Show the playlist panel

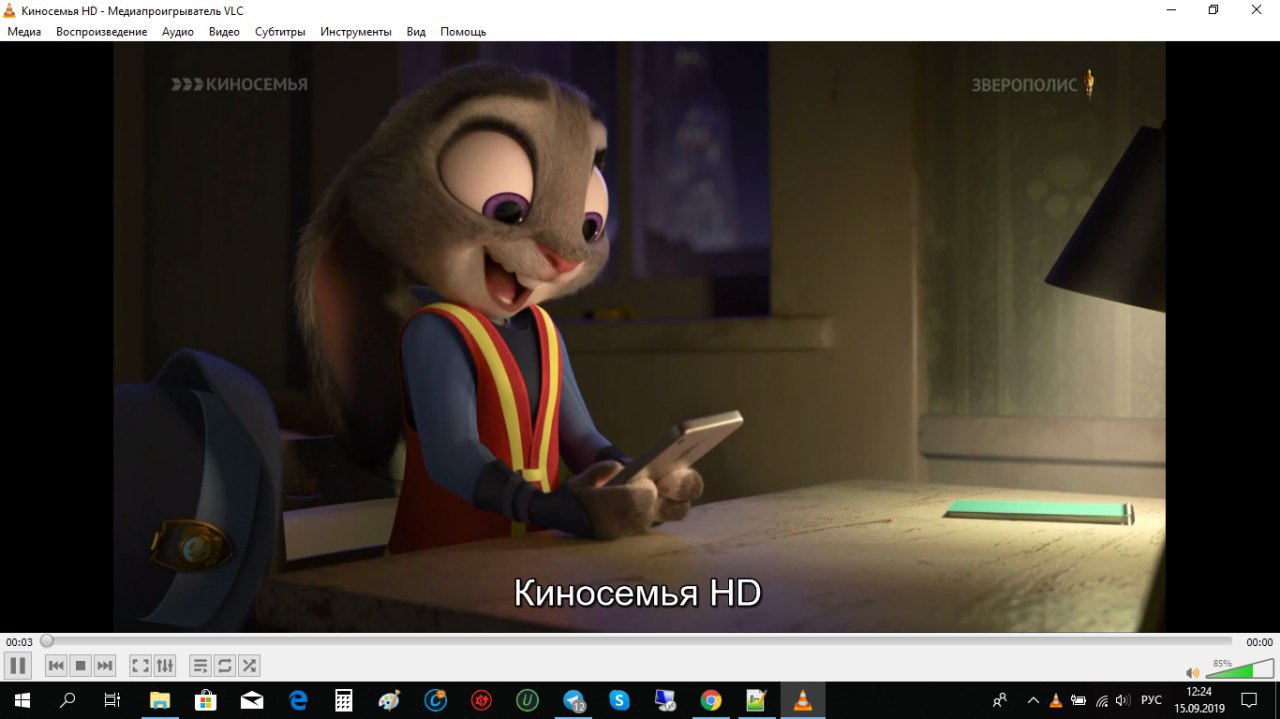tap(201, 665)
